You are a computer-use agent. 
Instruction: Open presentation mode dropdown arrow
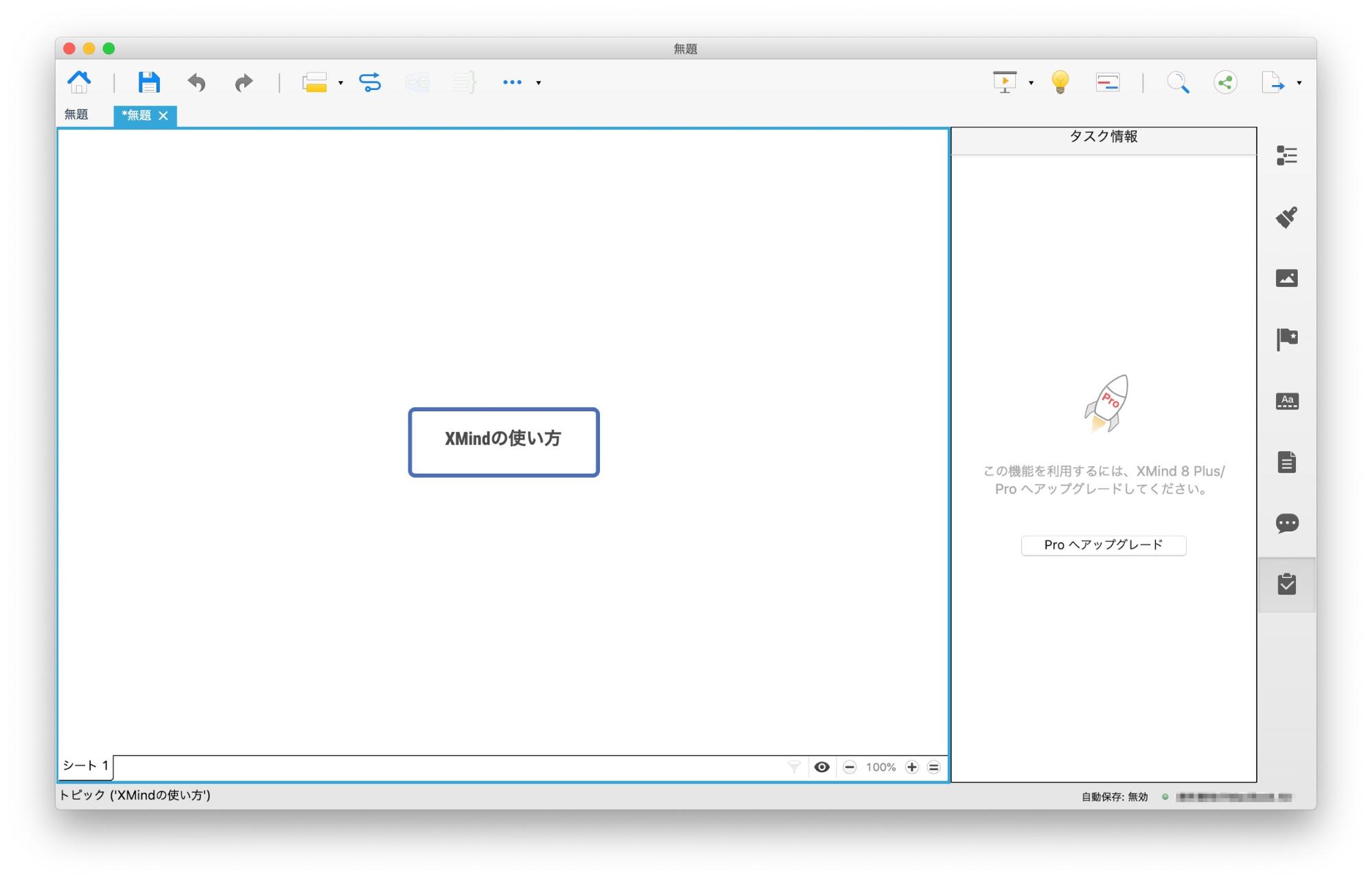point(1031,83)
